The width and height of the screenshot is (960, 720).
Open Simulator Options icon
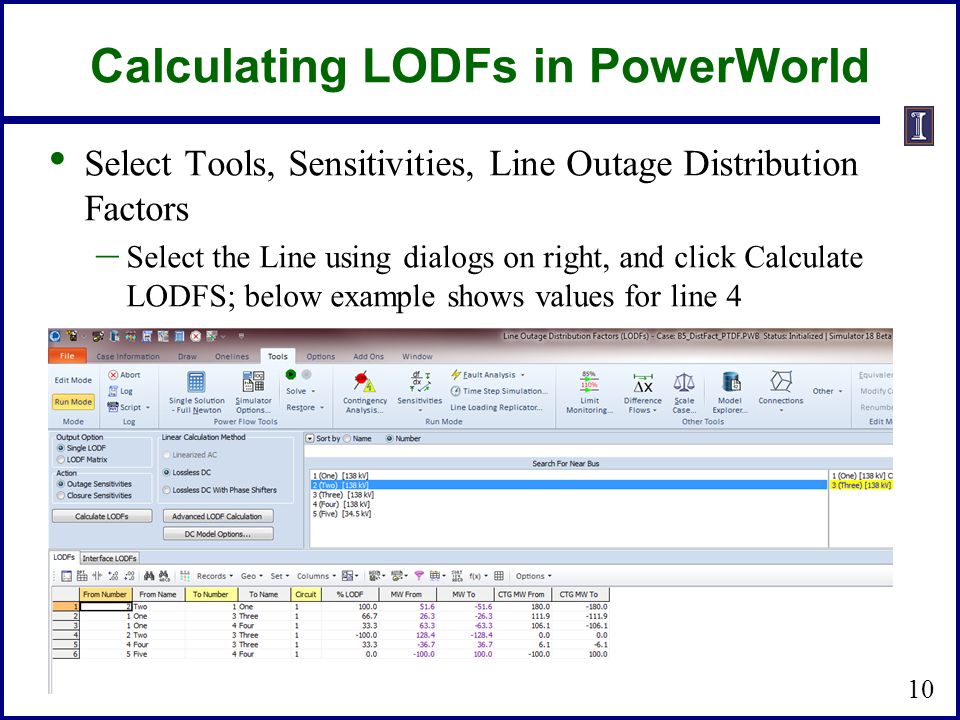point(253,382)
